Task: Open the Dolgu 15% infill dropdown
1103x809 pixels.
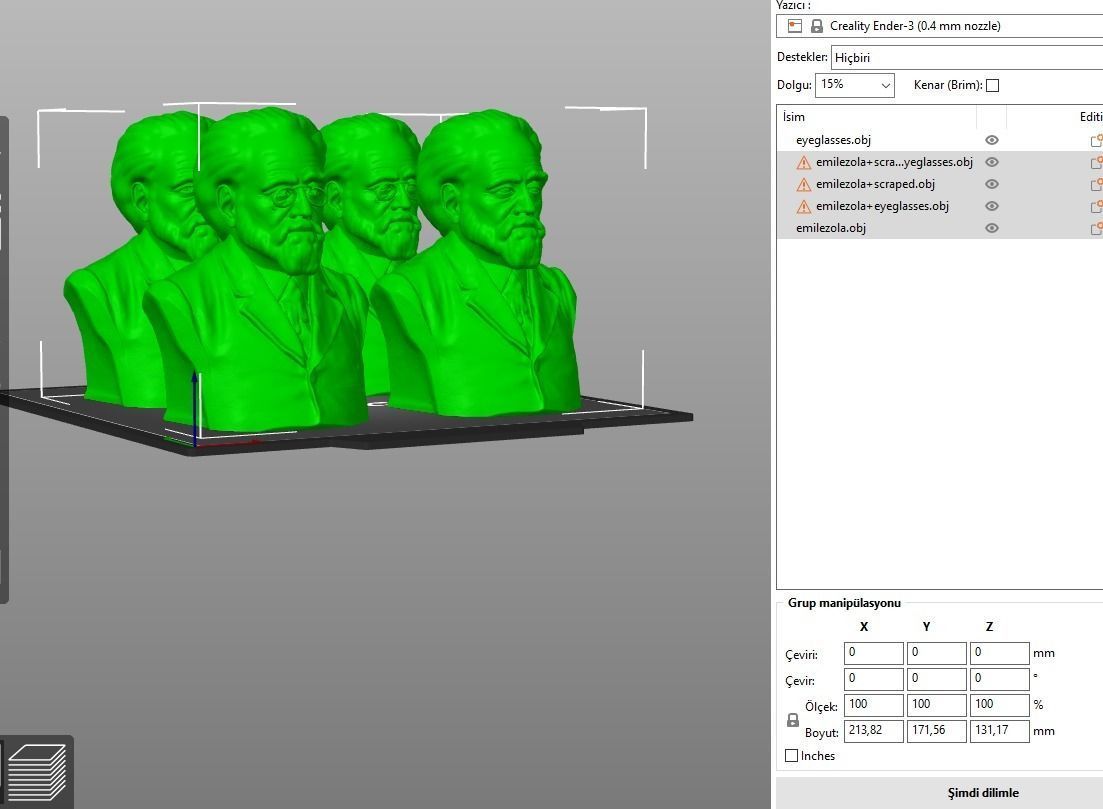Action: click(x=855, y=84)
